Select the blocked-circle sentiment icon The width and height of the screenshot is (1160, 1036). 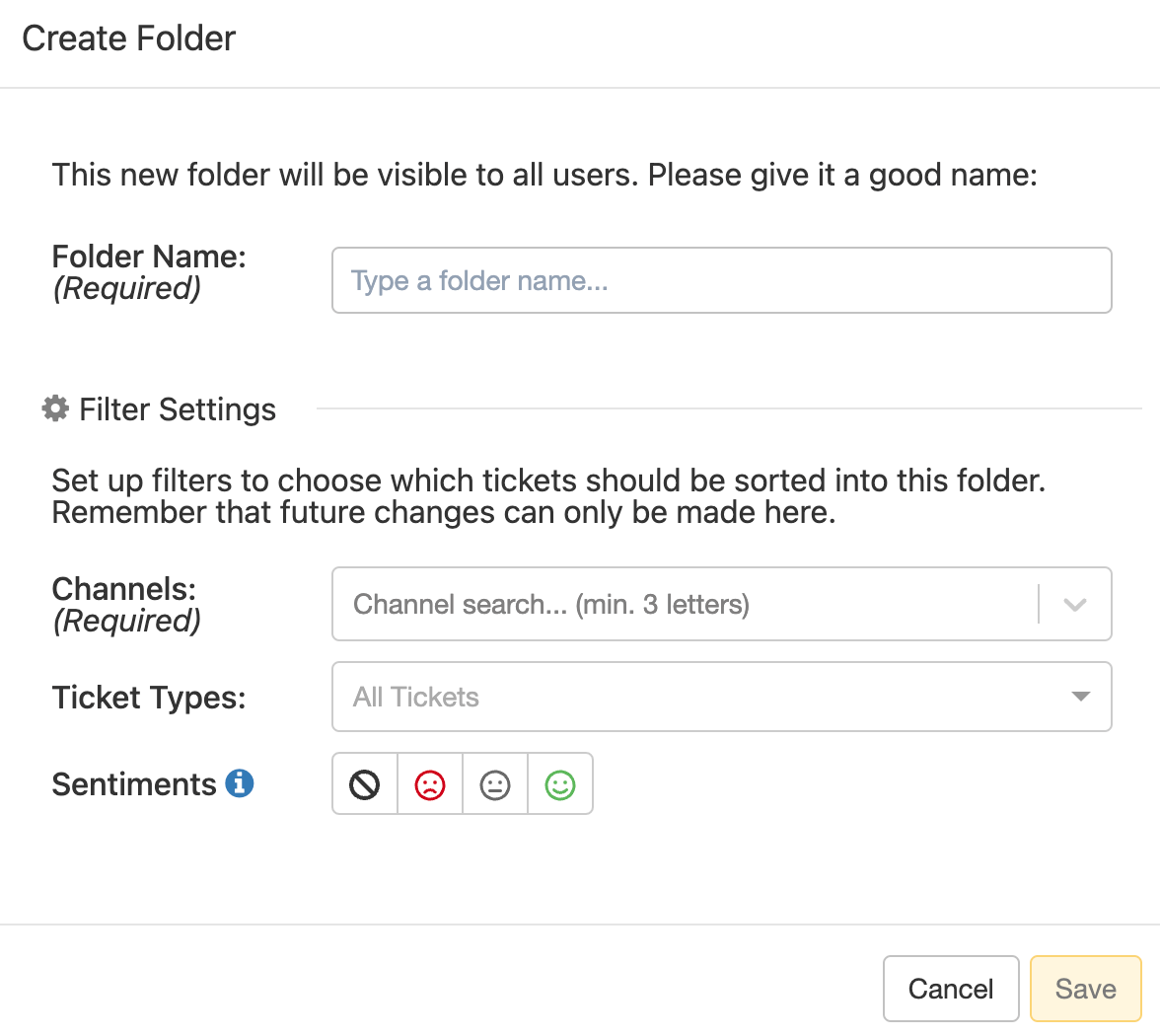pos(364,783)
